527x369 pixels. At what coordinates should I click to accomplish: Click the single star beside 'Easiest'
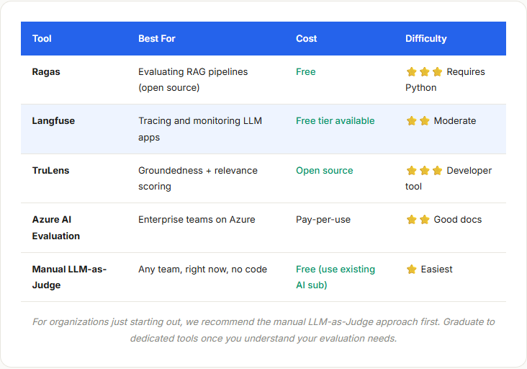411,269
